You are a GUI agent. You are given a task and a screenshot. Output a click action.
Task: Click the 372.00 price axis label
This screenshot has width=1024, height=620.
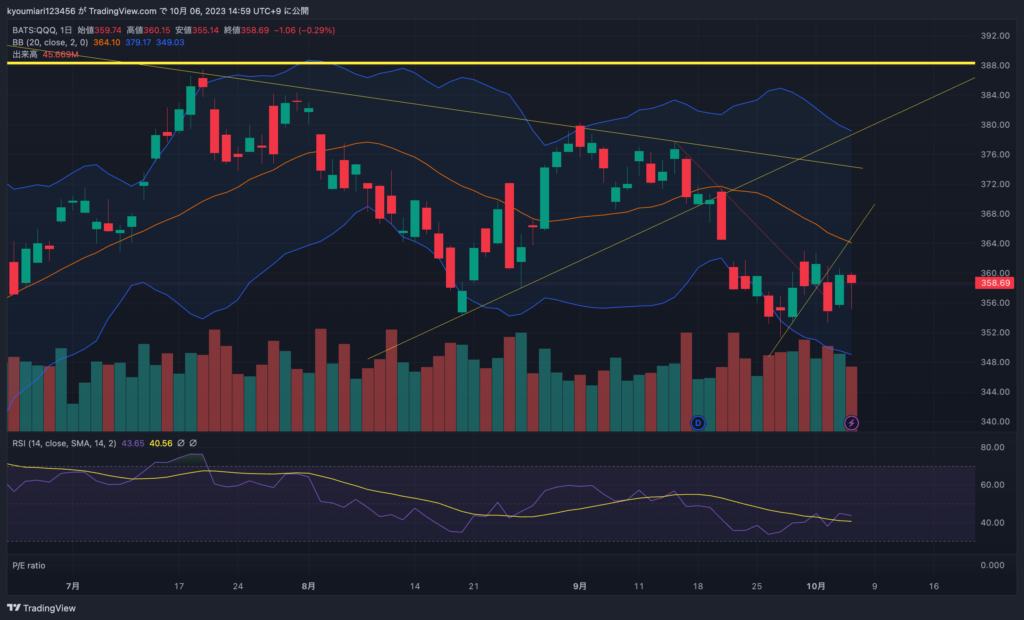pos(995,184)
